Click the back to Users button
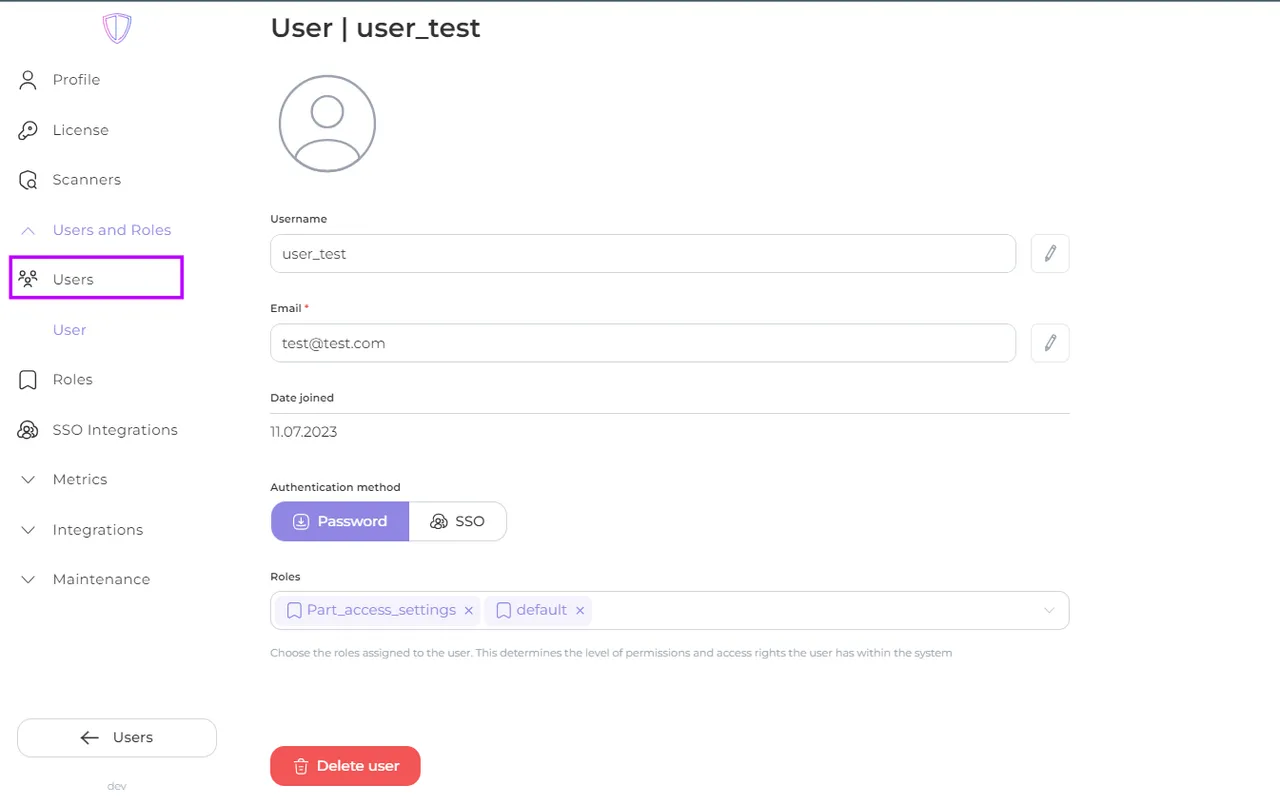 point(117,738)
